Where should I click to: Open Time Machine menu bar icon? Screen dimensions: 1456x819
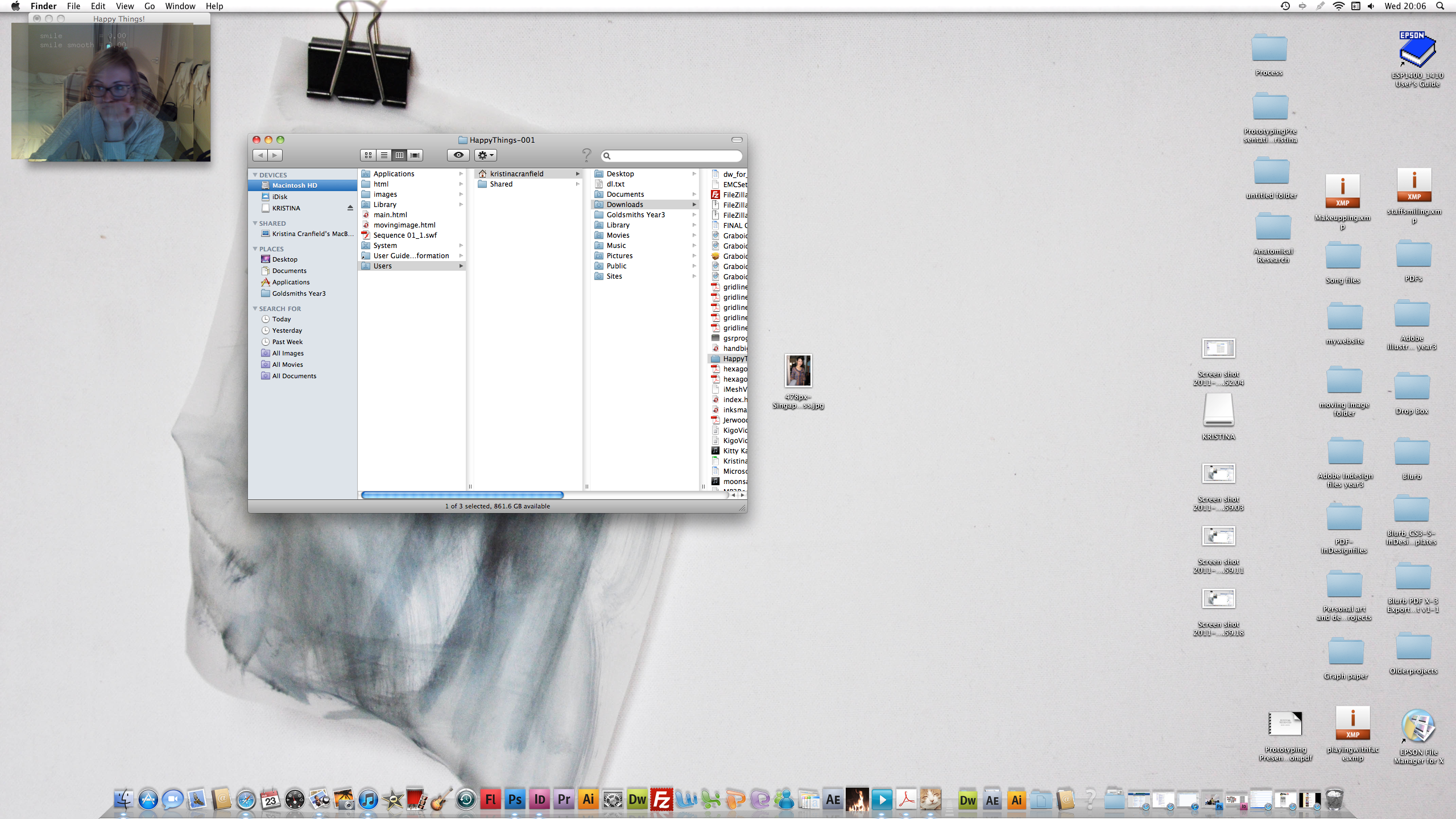pyautogui.click(x=1285, y=6)
